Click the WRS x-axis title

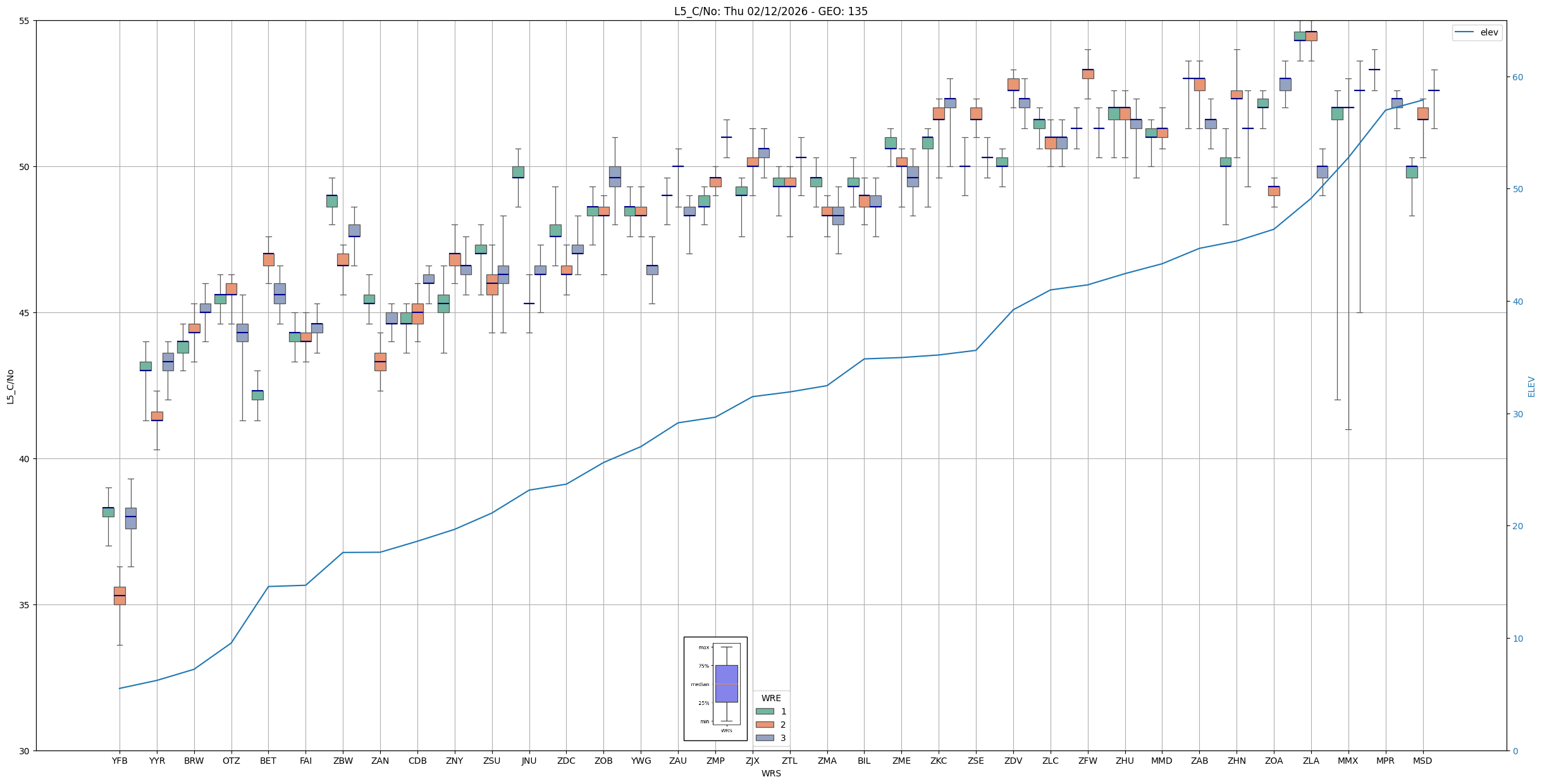[770, 773]
